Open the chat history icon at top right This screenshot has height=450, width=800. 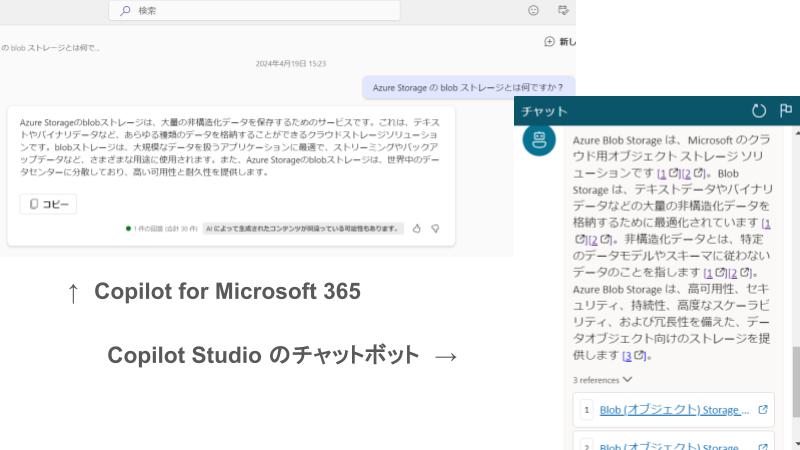[x=563, y=10]
